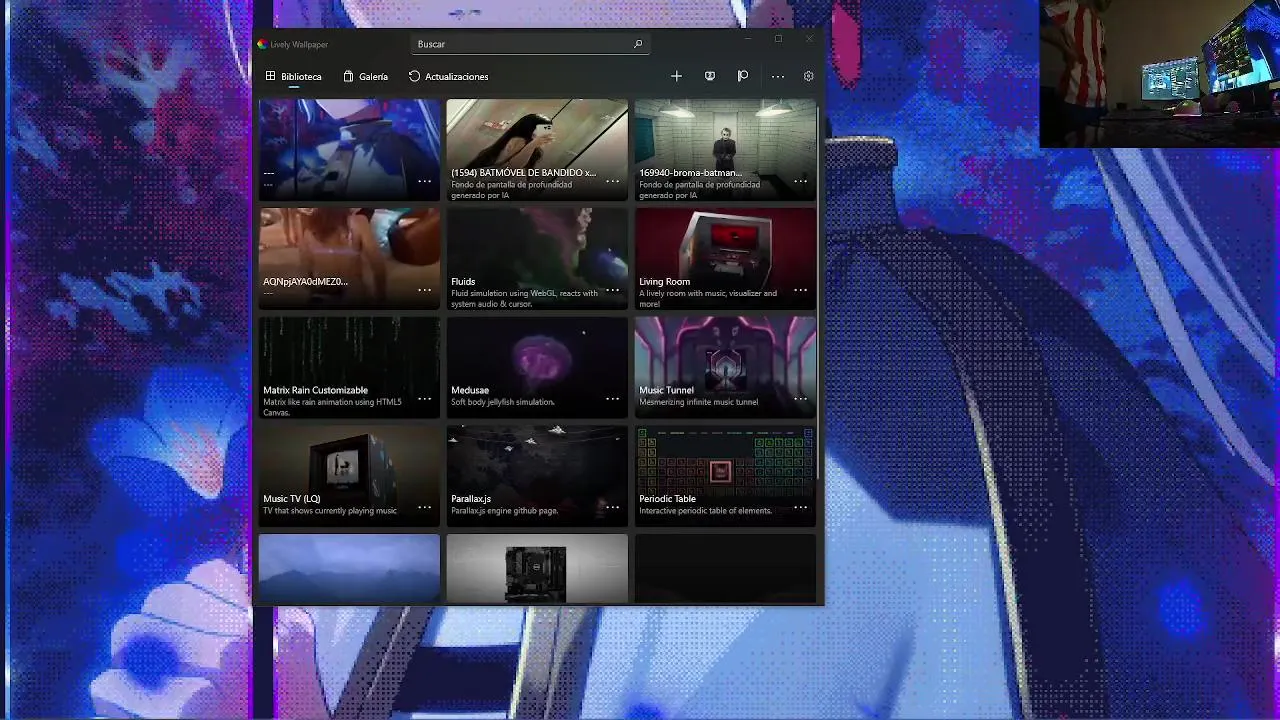1280x720 pixels.
Task: Apply the Fluids wallpaper
Action: 537,258
